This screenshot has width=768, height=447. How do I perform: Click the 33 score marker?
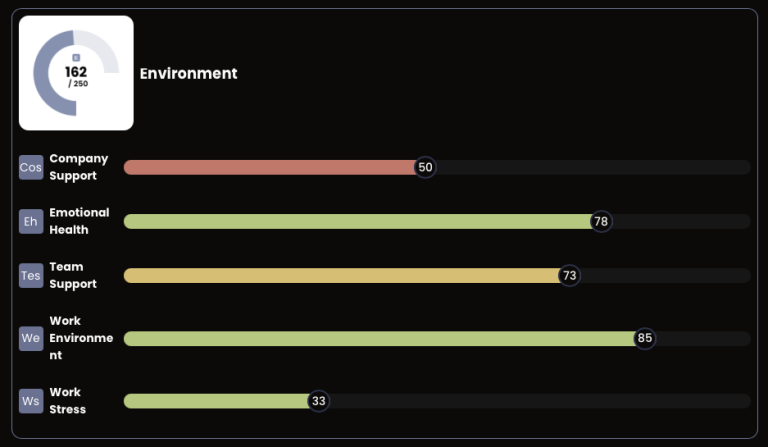click(318, 401)
